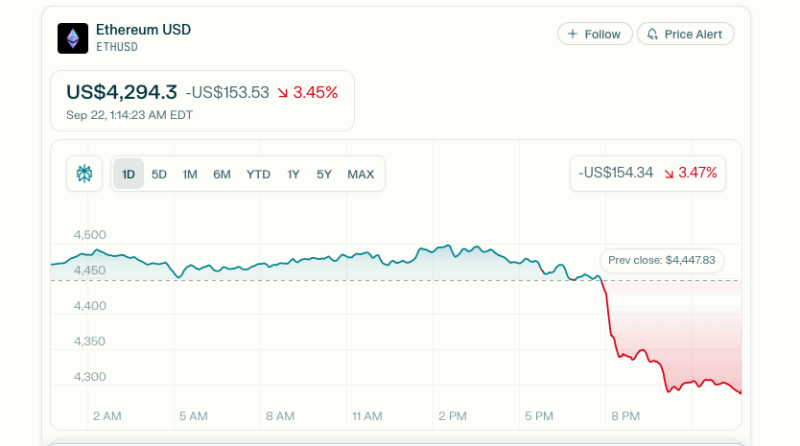The width and height of the screenshot is (800, 446).
Task: Click the plus icon in Follow
Action: 572,34
